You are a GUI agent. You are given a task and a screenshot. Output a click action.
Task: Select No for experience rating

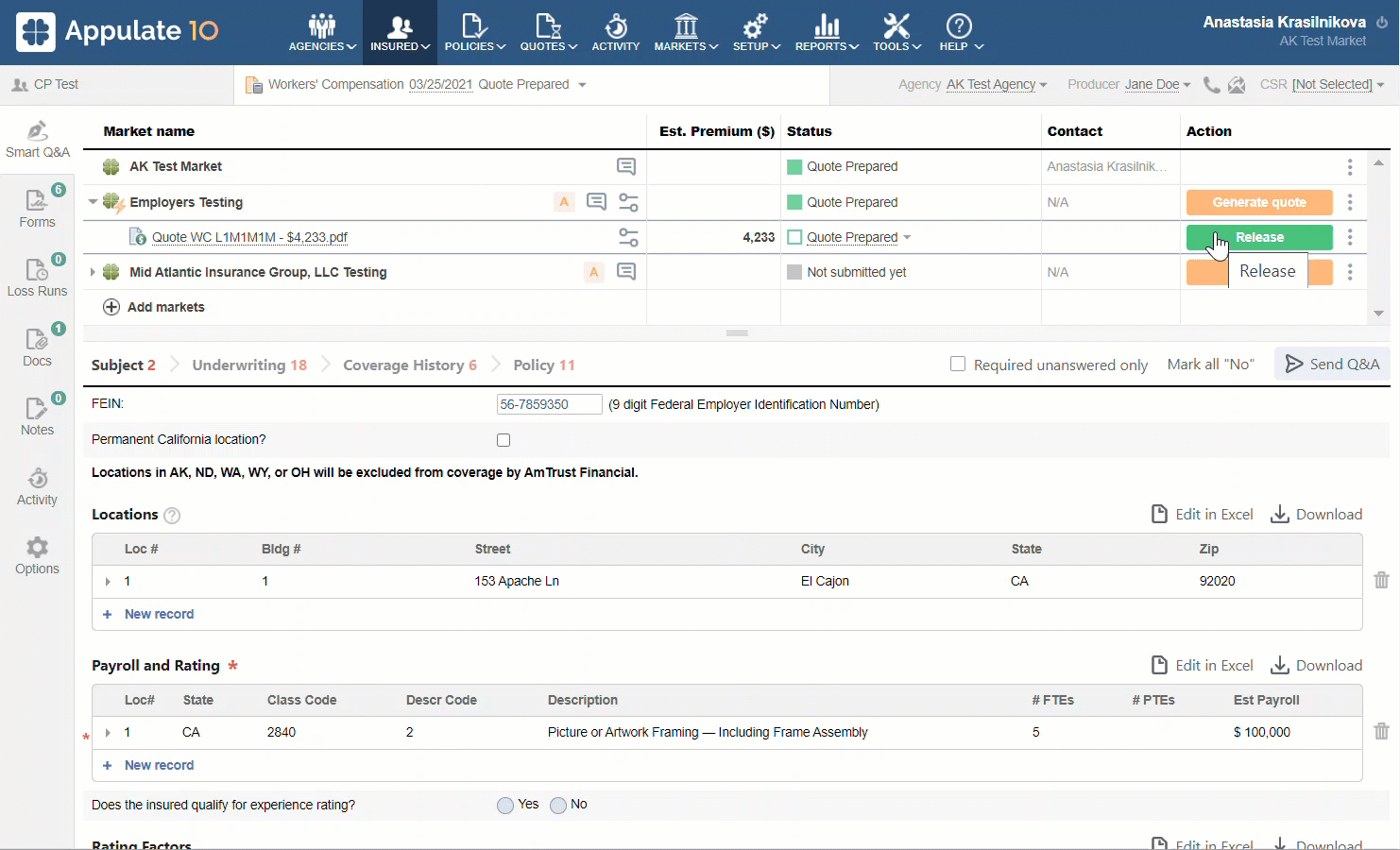pos(558,805)
